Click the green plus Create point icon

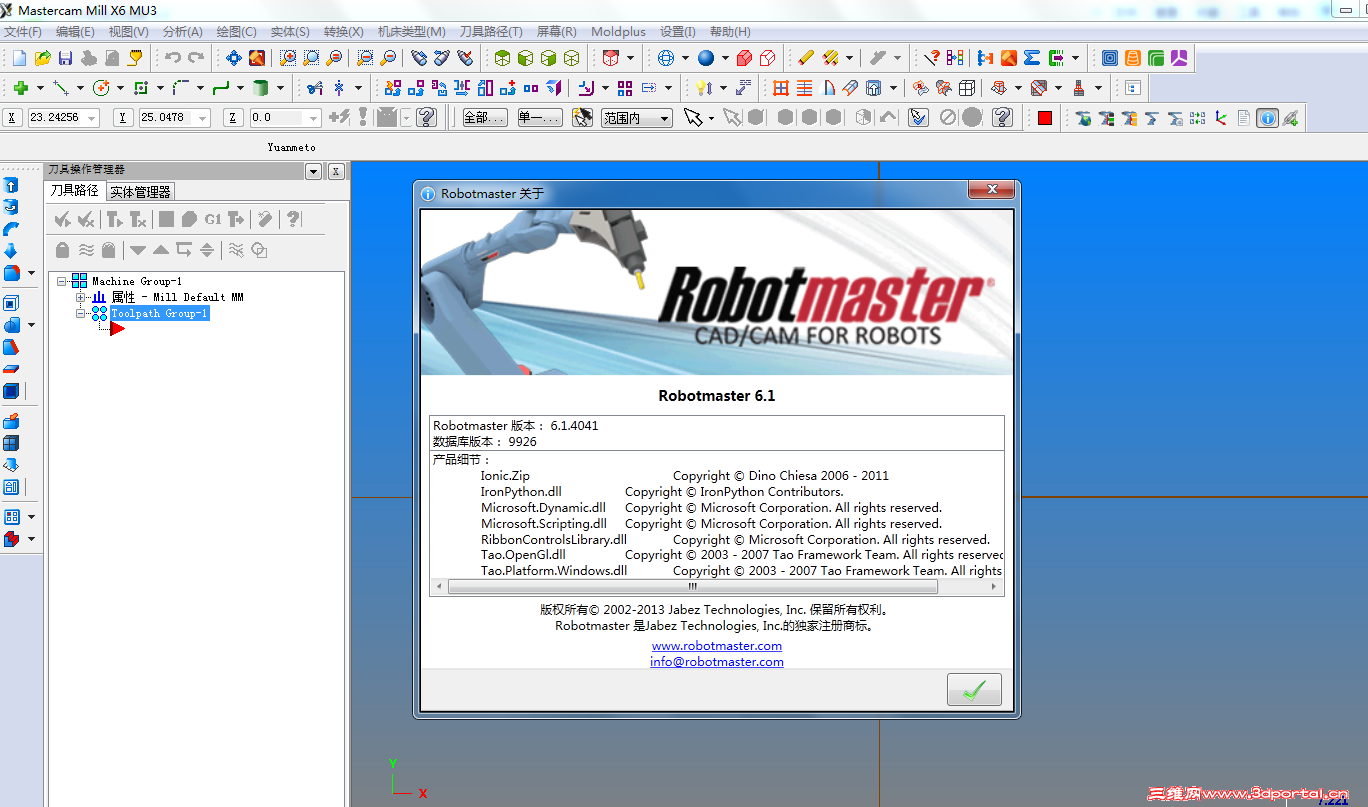click(x=20, y=88)
